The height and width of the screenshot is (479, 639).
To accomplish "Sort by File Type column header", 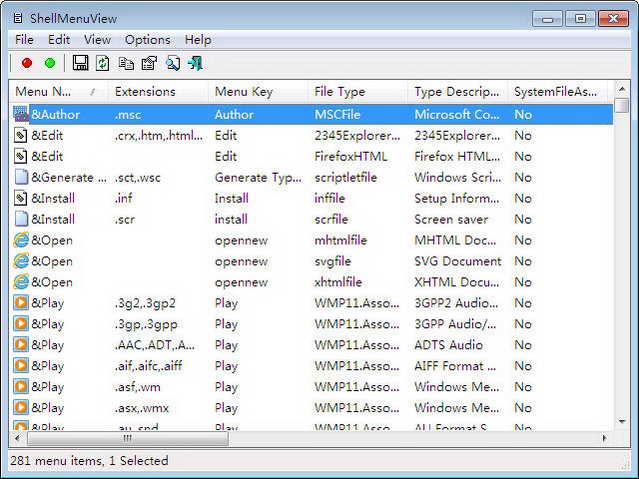I will click(x=358, y=92).
